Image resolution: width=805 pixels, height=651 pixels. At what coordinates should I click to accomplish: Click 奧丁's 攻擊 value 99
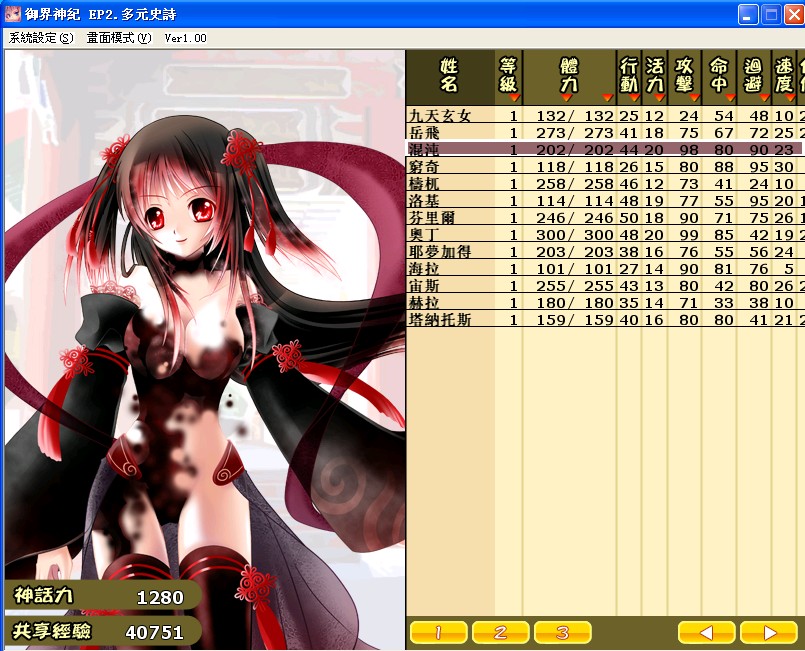688,235
